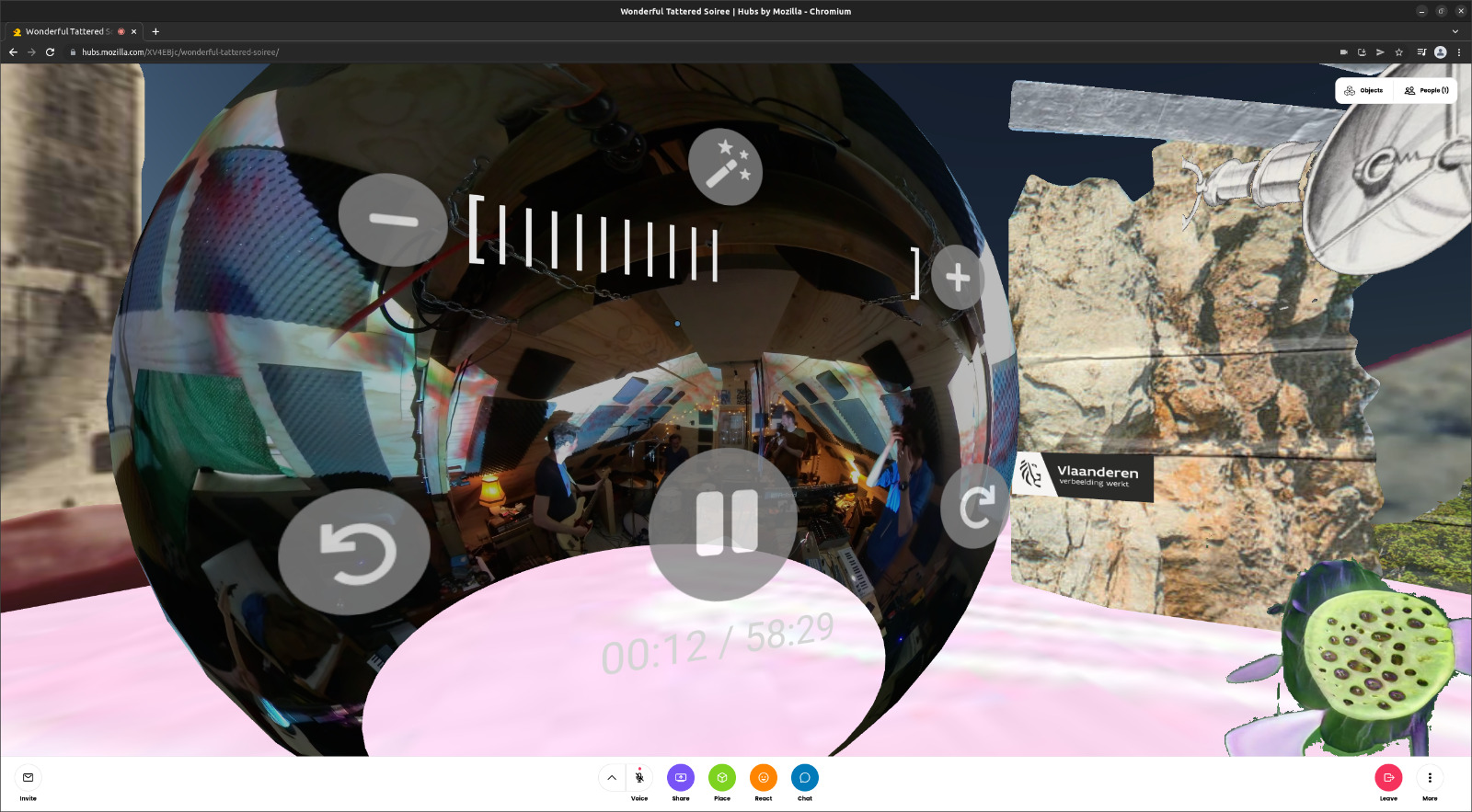Increase video volume with the plus button
The width and height of the screenshot is (1472, 812).
pos(958,277)
